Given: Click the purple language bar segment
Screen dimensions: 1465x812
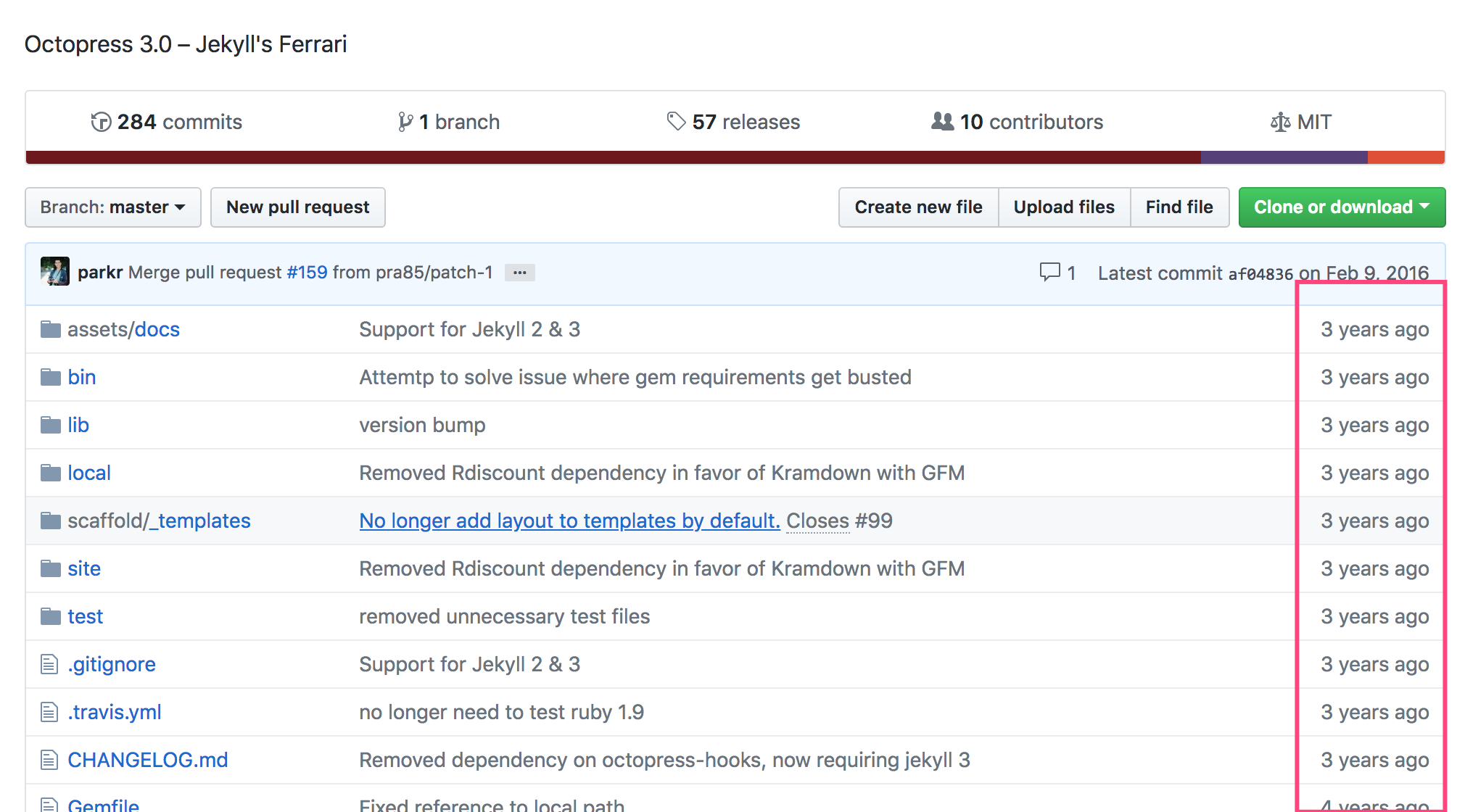Looking at the screenshot, I should [x=1283, y=157].
